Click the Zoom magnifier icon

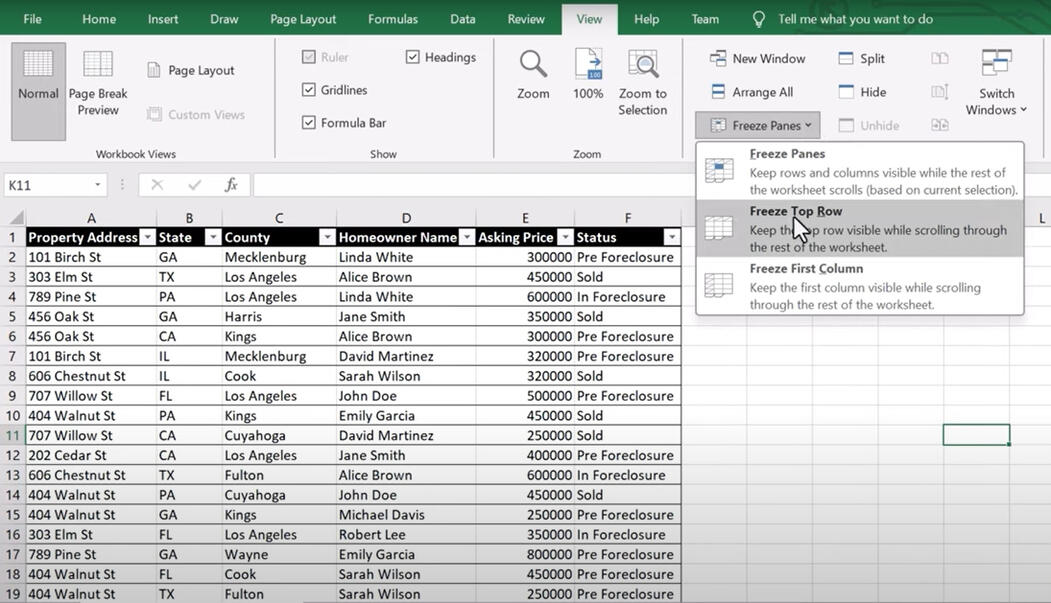(x=533, y=64)
